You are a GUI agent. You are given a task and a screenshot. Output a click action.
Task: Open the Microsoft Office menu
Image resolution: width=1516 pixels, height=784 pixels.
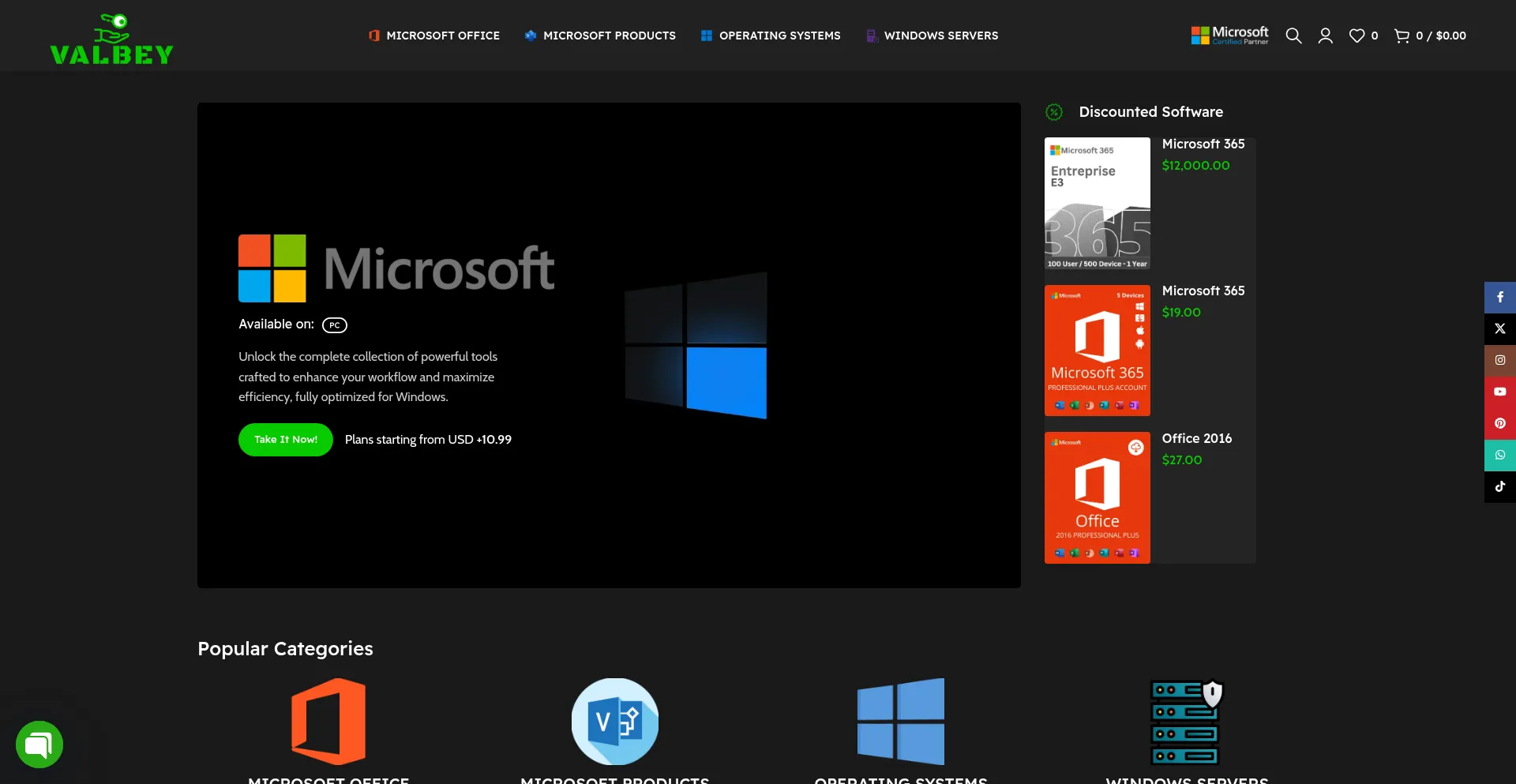433,36
